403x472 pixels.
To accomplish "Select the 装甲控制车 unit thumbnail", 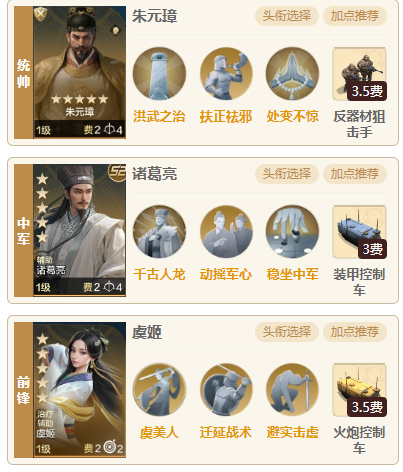I will (359, 232).
